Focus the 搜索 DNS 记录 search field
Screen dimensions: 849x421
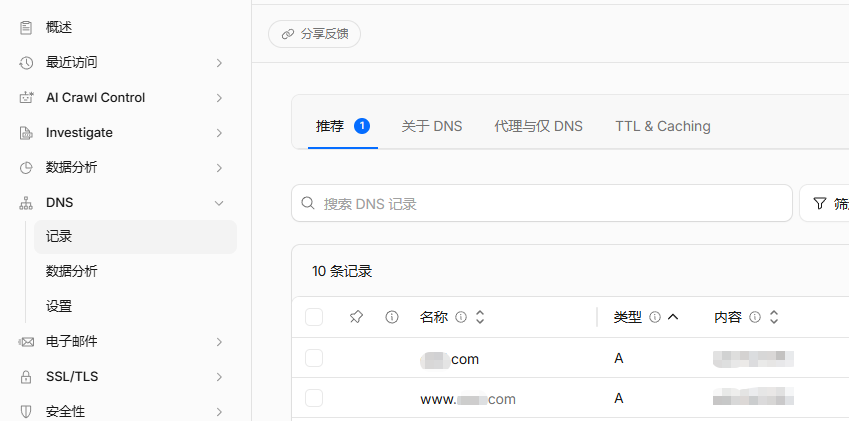(x=542, y=203)
